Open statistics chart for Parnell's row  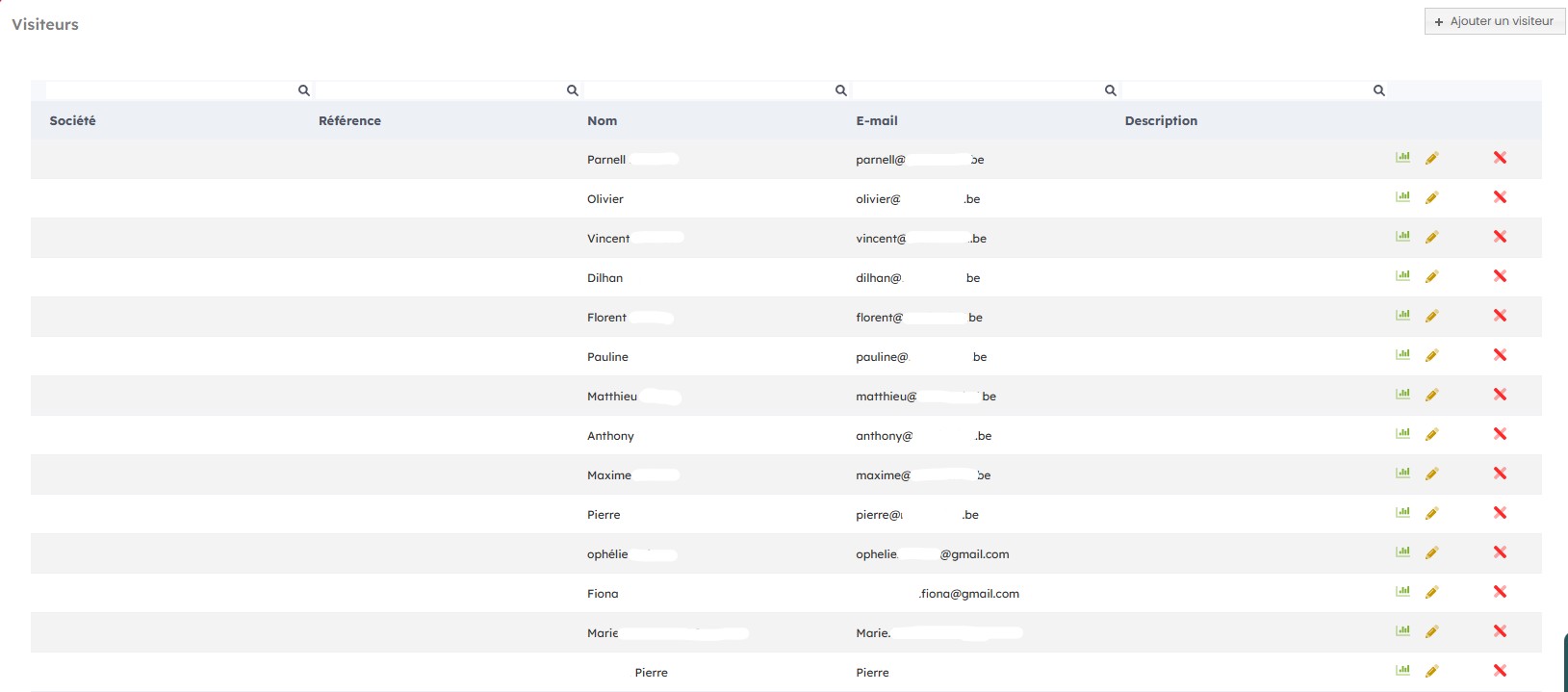pyautogui.click(x=1402, y=158)
